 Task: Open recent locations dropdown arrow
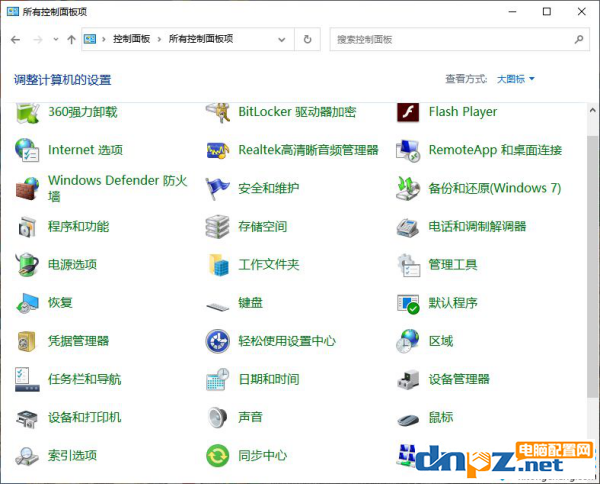56,39
